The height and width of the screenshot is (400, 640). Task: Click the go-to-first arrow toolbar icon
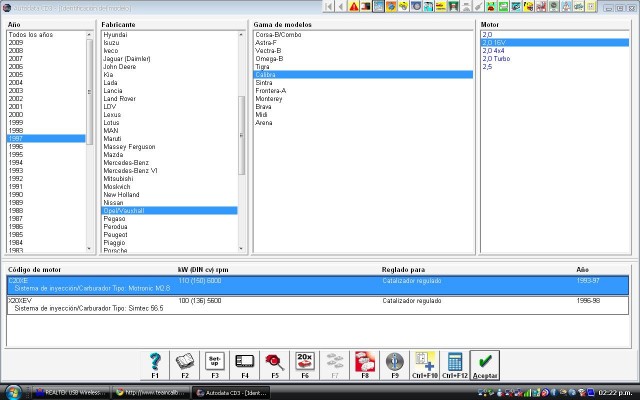329,7
